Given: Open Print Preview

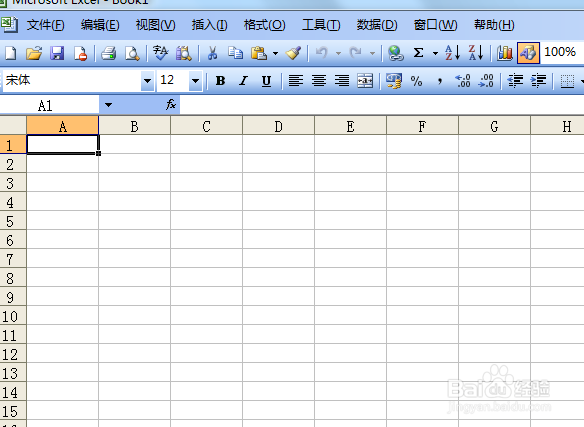Looking at the screenshot, I should coord(132,53).
